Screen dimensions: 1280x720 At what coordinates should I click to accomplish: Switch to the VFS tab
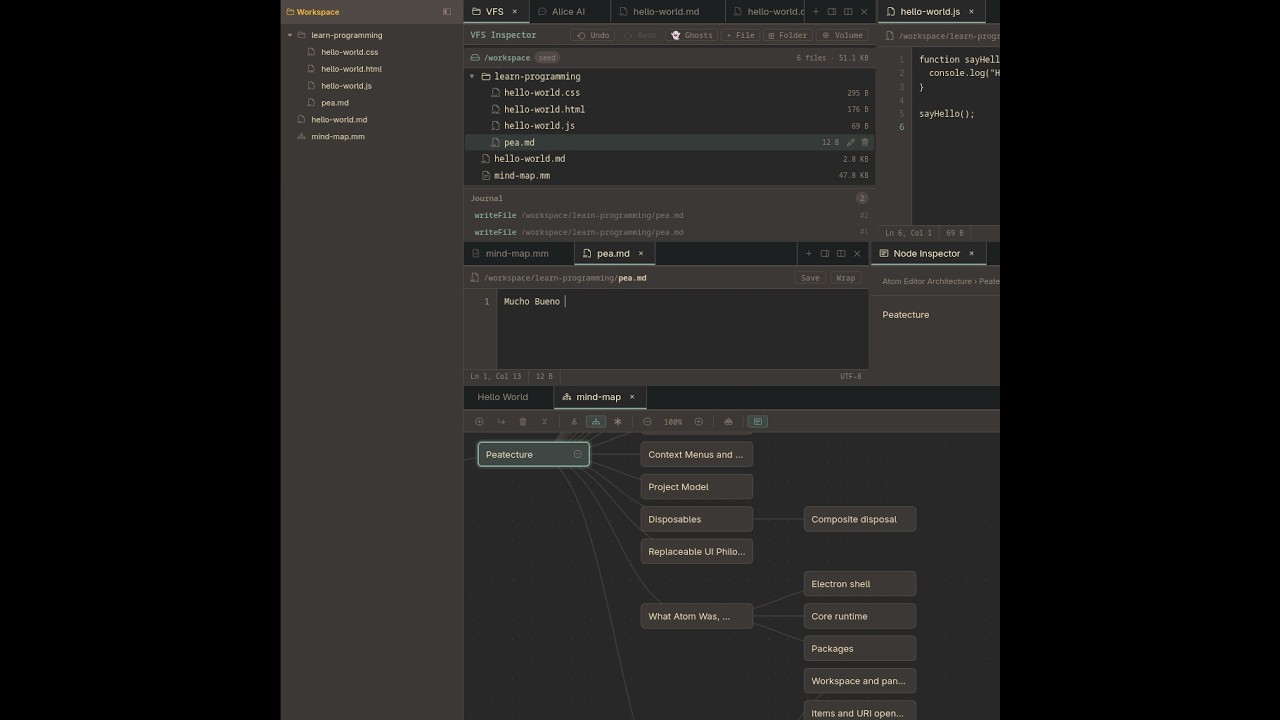pos(495,12)
